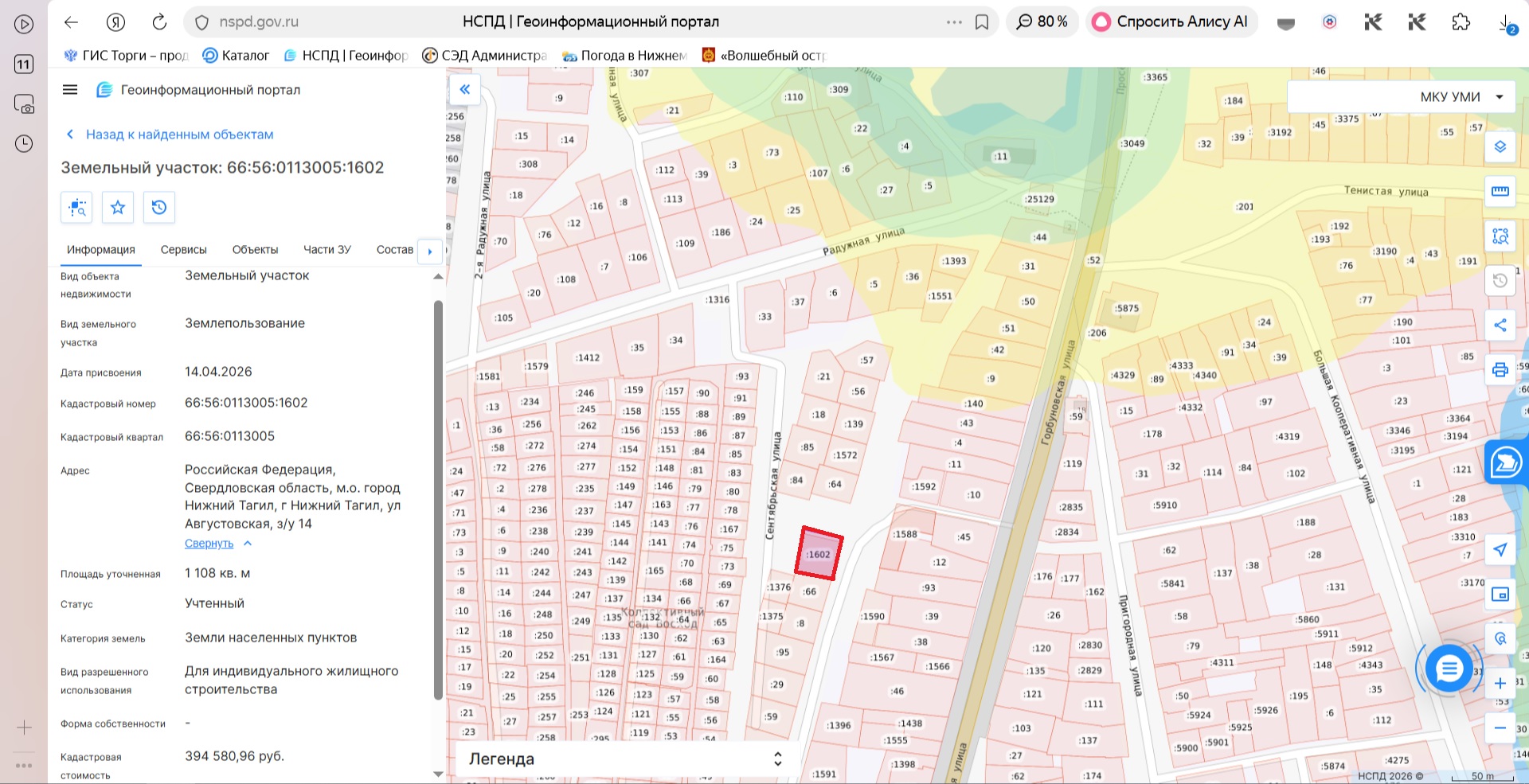
Task: Toggle the hamburger main menu
Action: (70, 90)
